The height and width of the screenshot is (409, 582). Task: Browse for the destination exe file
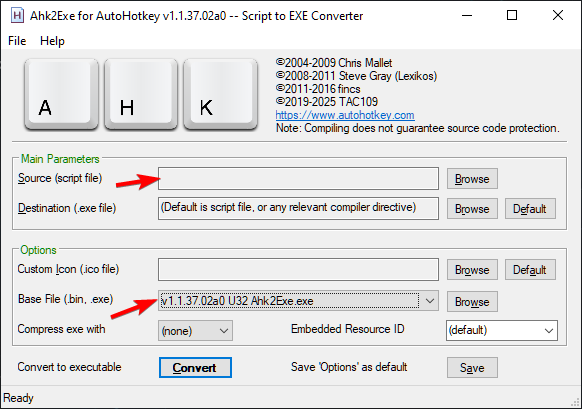click(x=472, y=209)
